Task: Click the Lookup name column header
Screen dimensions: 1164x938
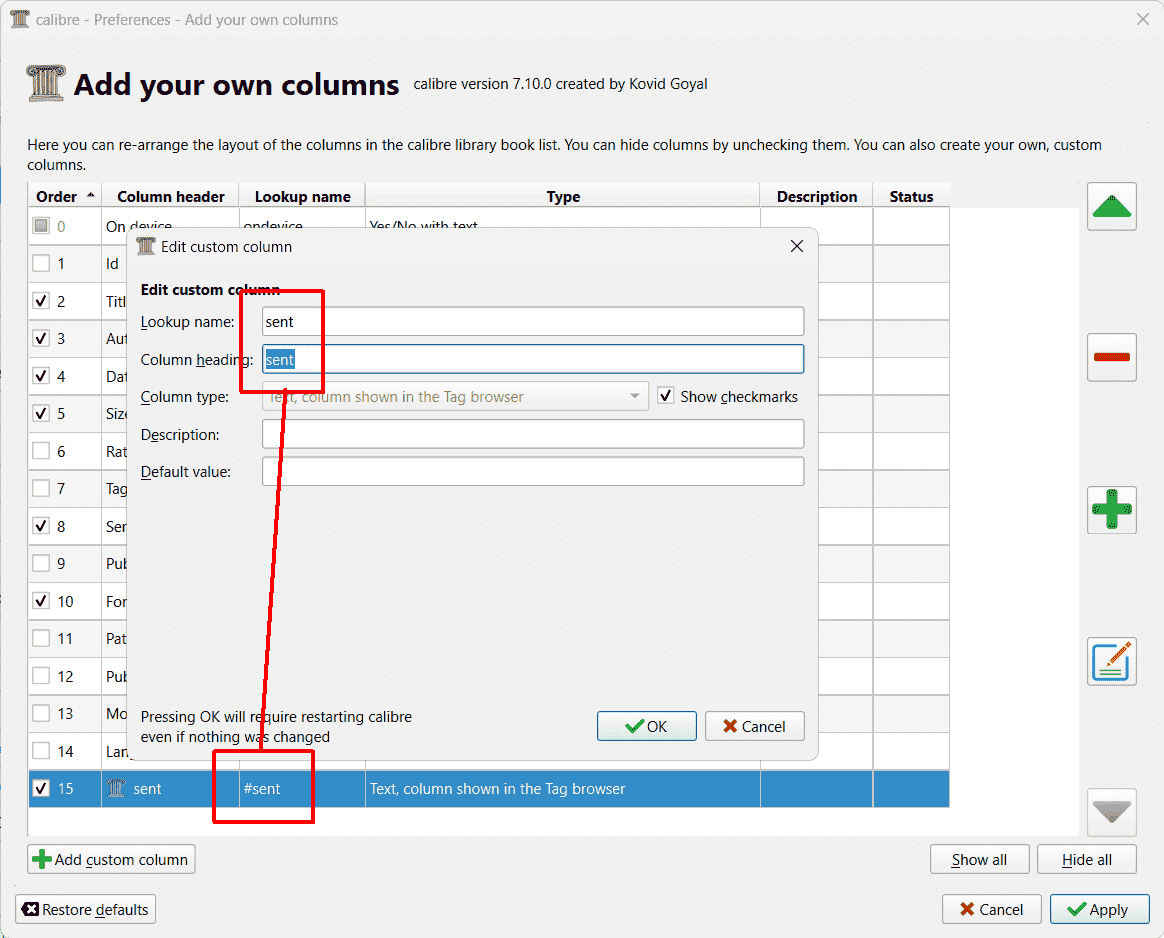Action: click(302, 196)
